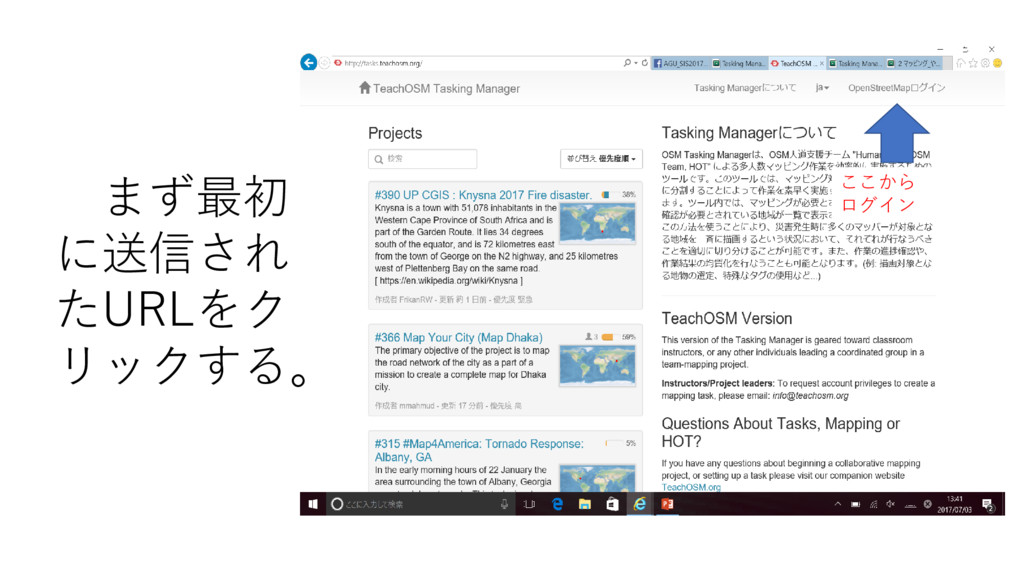The image size is (1024, 576).
Task: Open PowerPoint from the taskbar
Action: click(667, 504)
